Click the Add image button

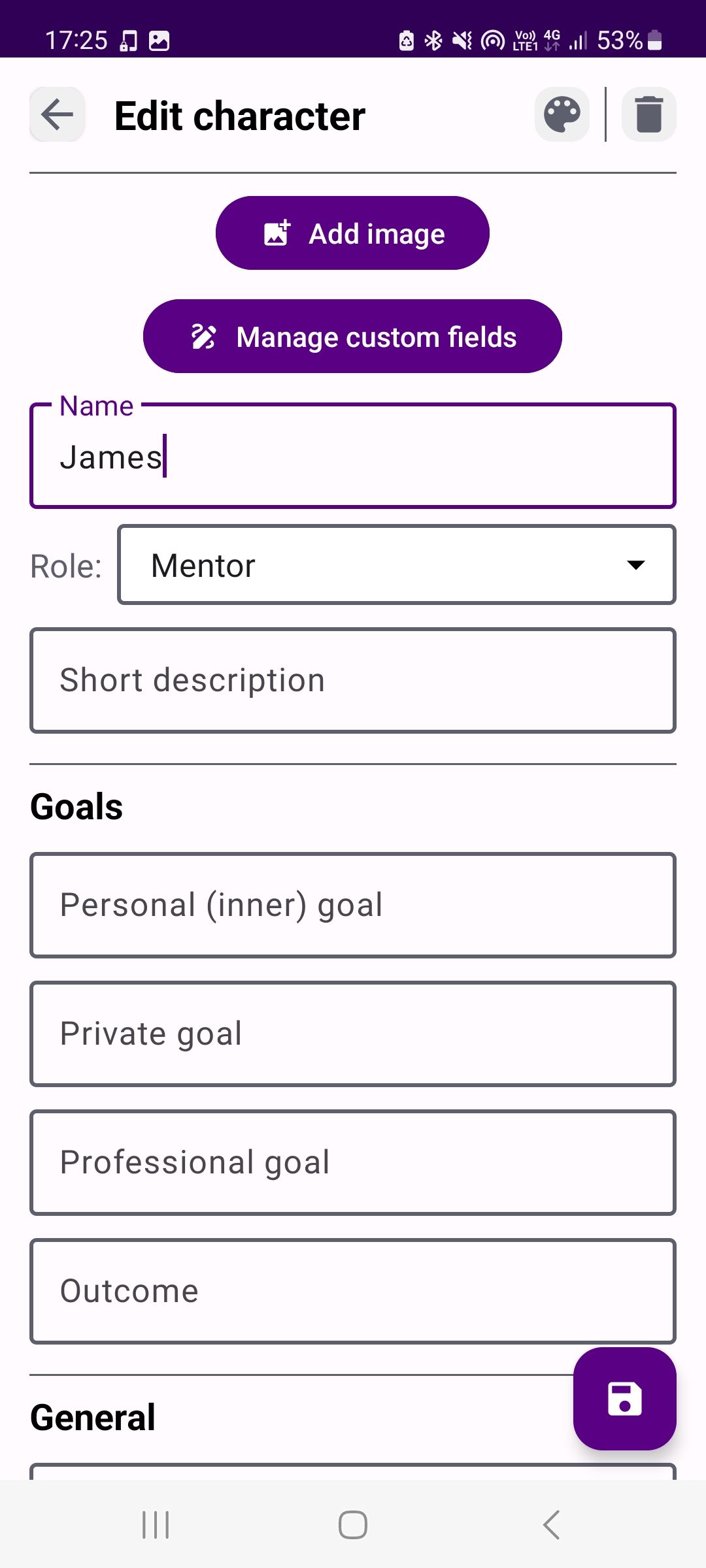[352, 233]
